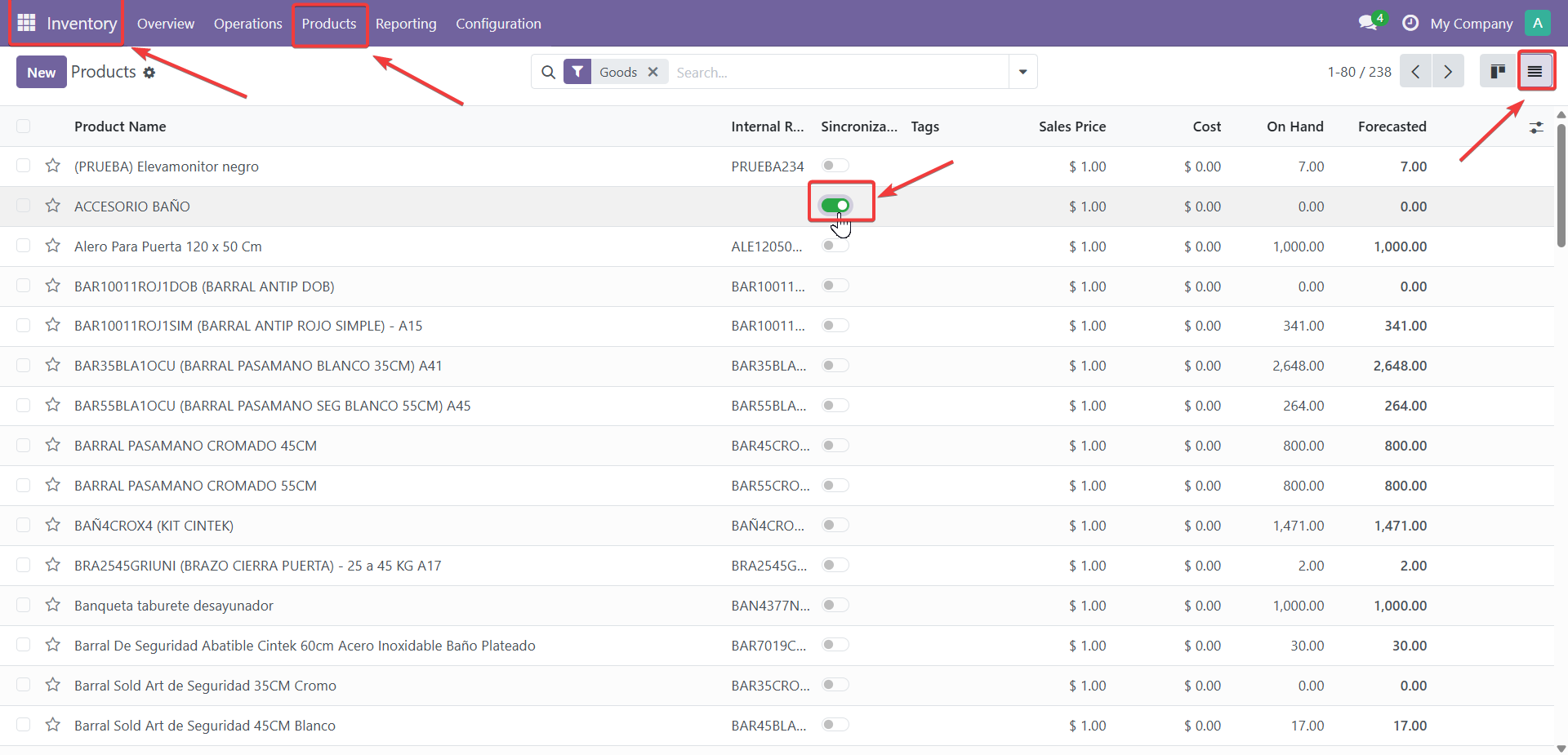Star BARRAL PASAMANO CROMADO 55CM

point(53,485)
